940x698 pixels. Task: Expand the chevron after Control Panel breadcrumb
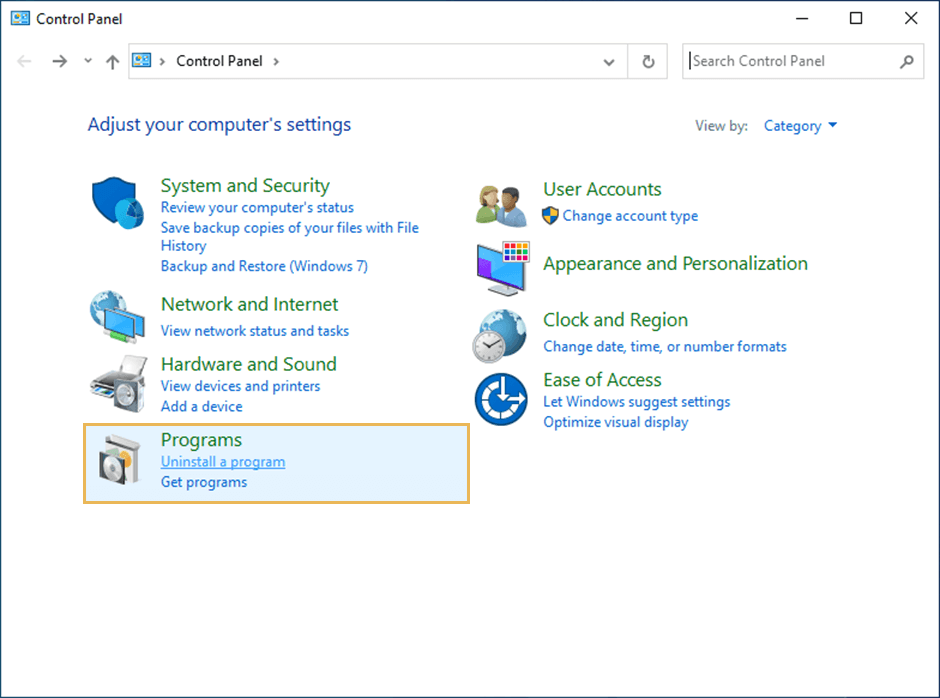276,61
